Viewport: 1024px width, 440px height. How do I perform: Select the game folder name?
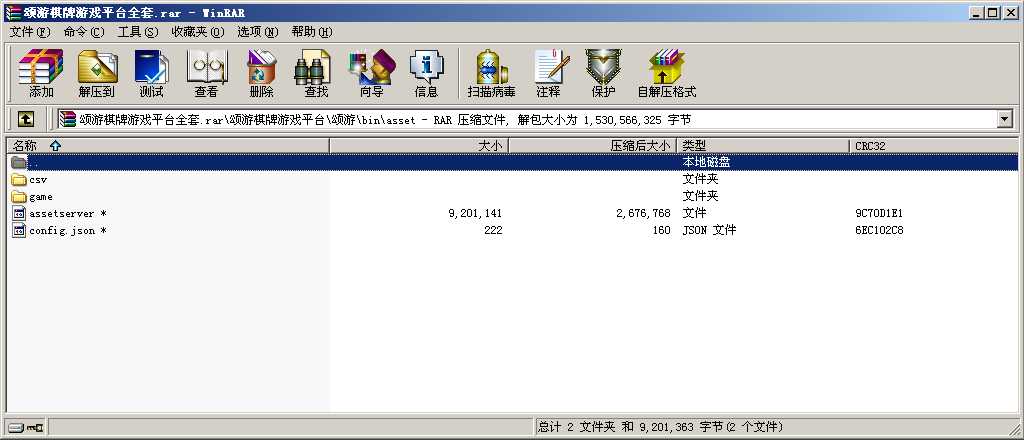(x=40, y=196)
